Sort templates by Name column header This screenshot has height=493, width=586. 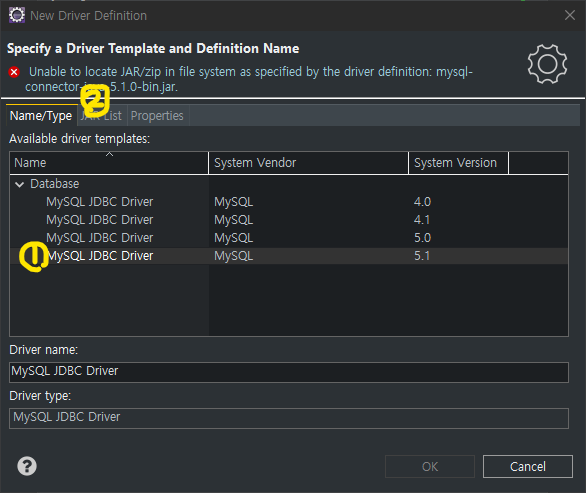[109, 163]
